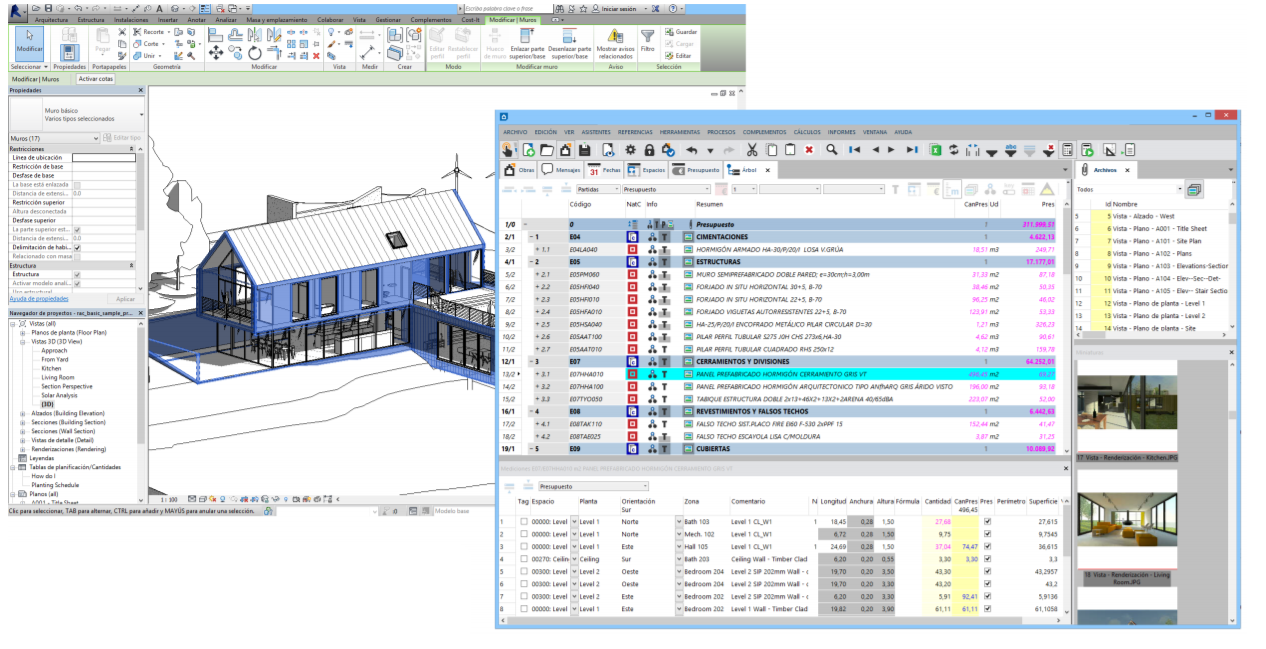Click the settings gear toolbar icon
Screen dimensions: 1266x649
[630, 150]
